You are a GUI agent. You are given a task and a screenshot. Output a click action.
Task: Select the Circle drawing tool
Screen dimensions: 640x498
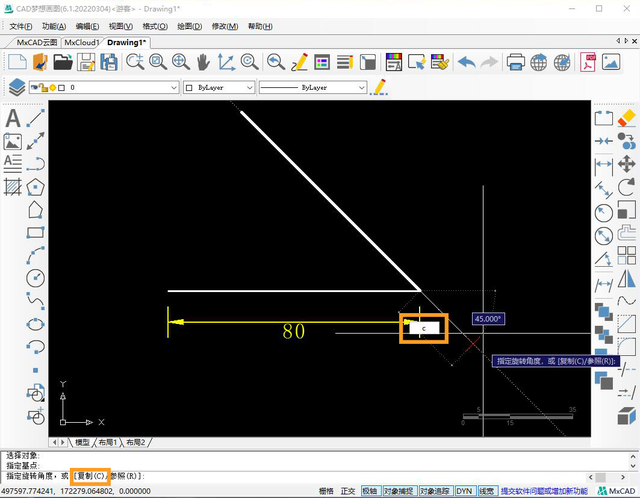point(36,278)
